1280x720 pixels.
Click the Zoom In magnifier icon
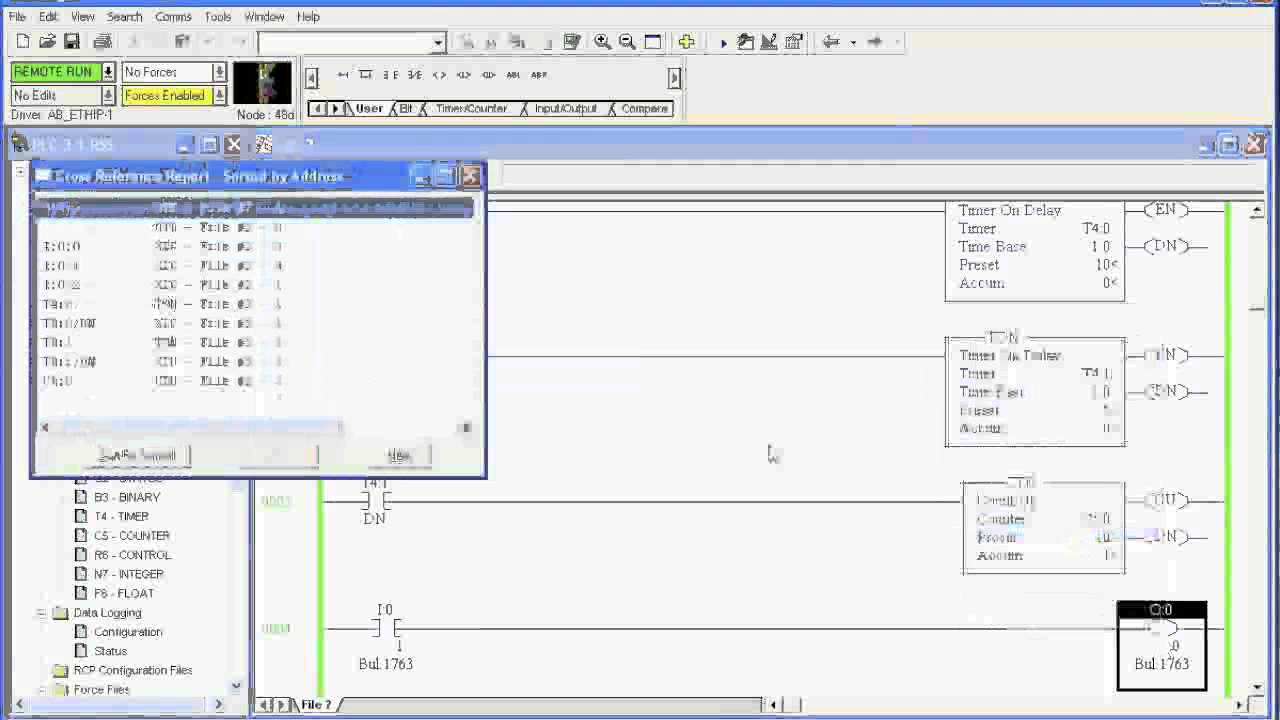click(x=603, y=41)
